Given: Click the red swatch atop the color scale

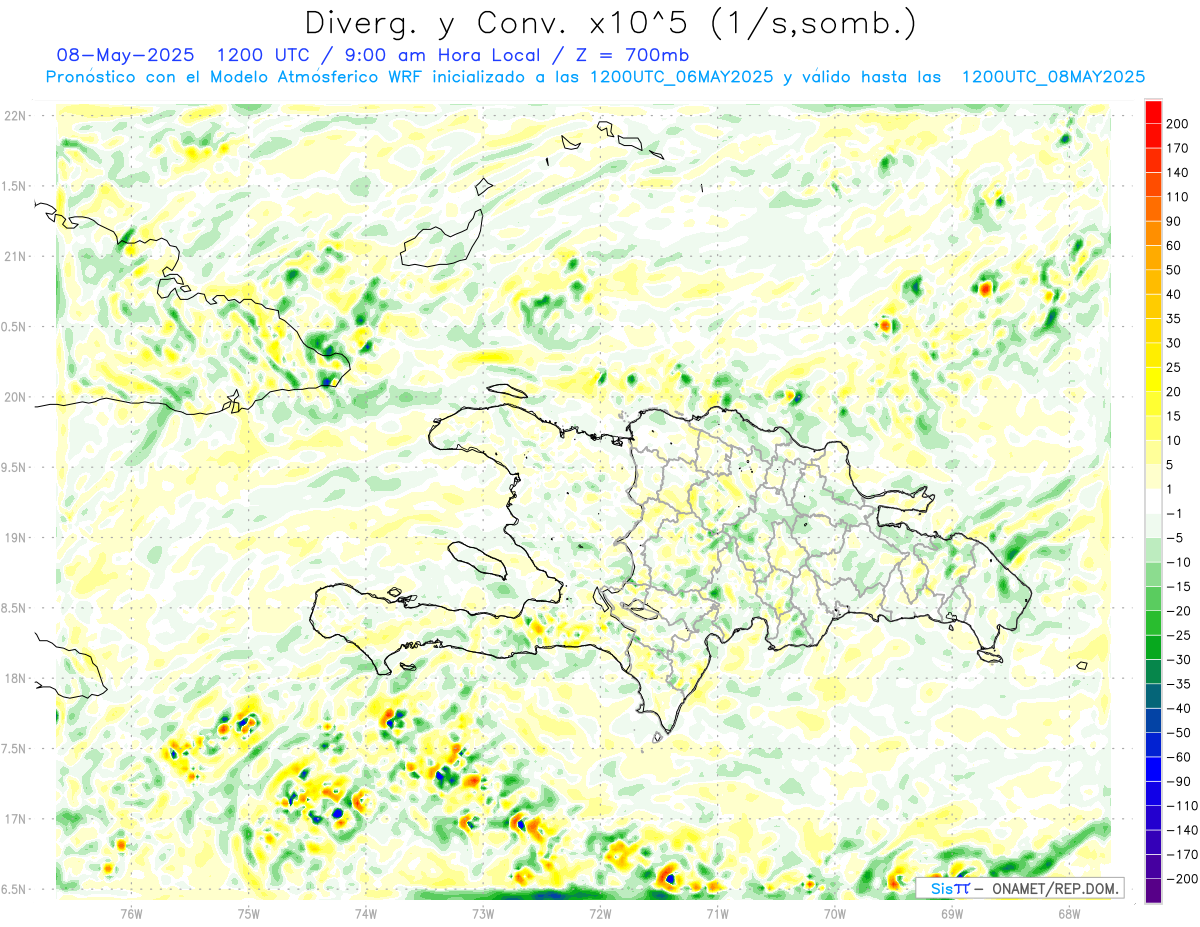Looking at the screenshot, I should click(x=1153, y=112).
